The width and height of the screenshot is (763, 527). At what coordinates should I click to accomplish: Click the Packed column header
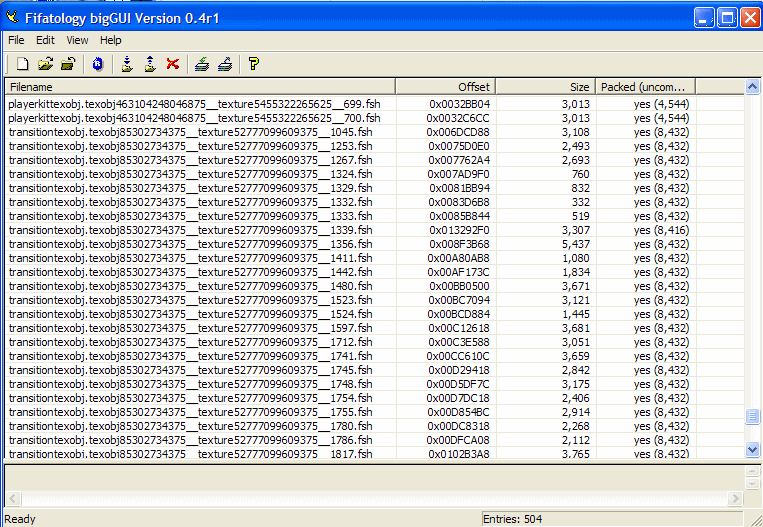(x=645, y=87)
